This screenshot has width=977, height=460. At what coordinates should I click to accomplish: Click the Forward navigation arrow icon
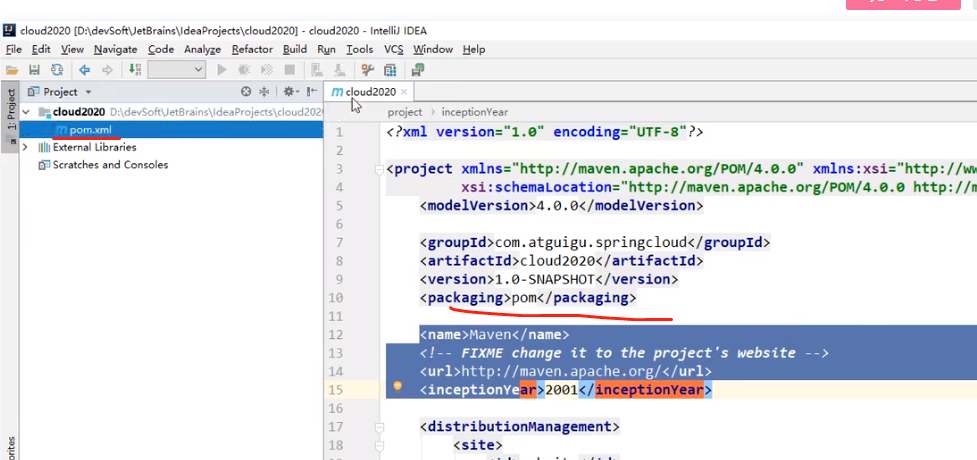pyautogui.click(x=107, y=70)
